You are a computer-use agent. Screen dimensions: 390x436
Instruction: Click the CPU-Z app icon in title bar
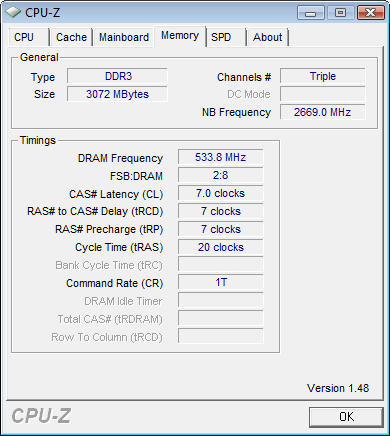13,12
